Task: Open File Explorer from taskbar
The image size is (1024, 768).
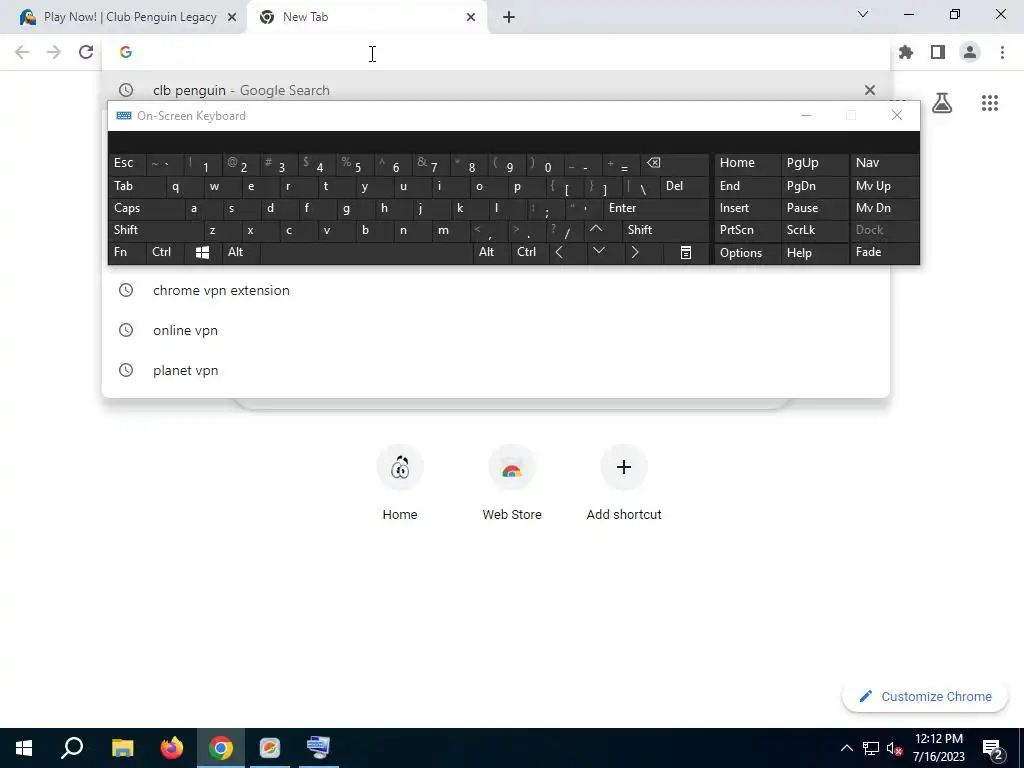Action: 122,748
